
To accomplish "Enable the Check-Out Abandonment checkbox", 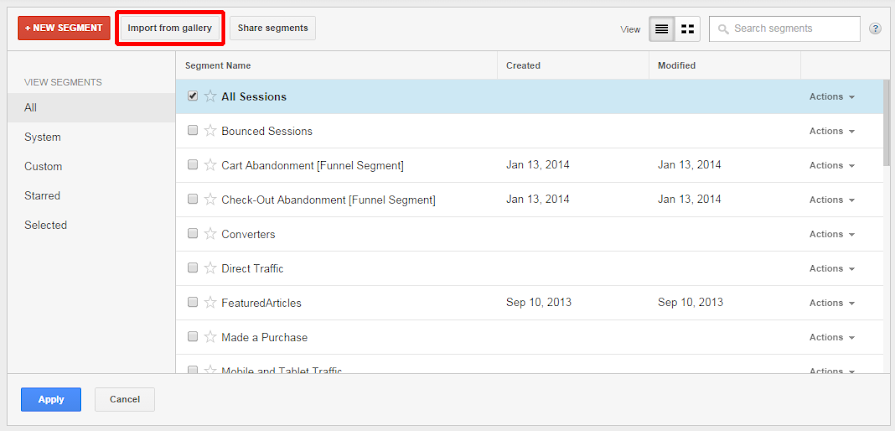I will point(193,200).
